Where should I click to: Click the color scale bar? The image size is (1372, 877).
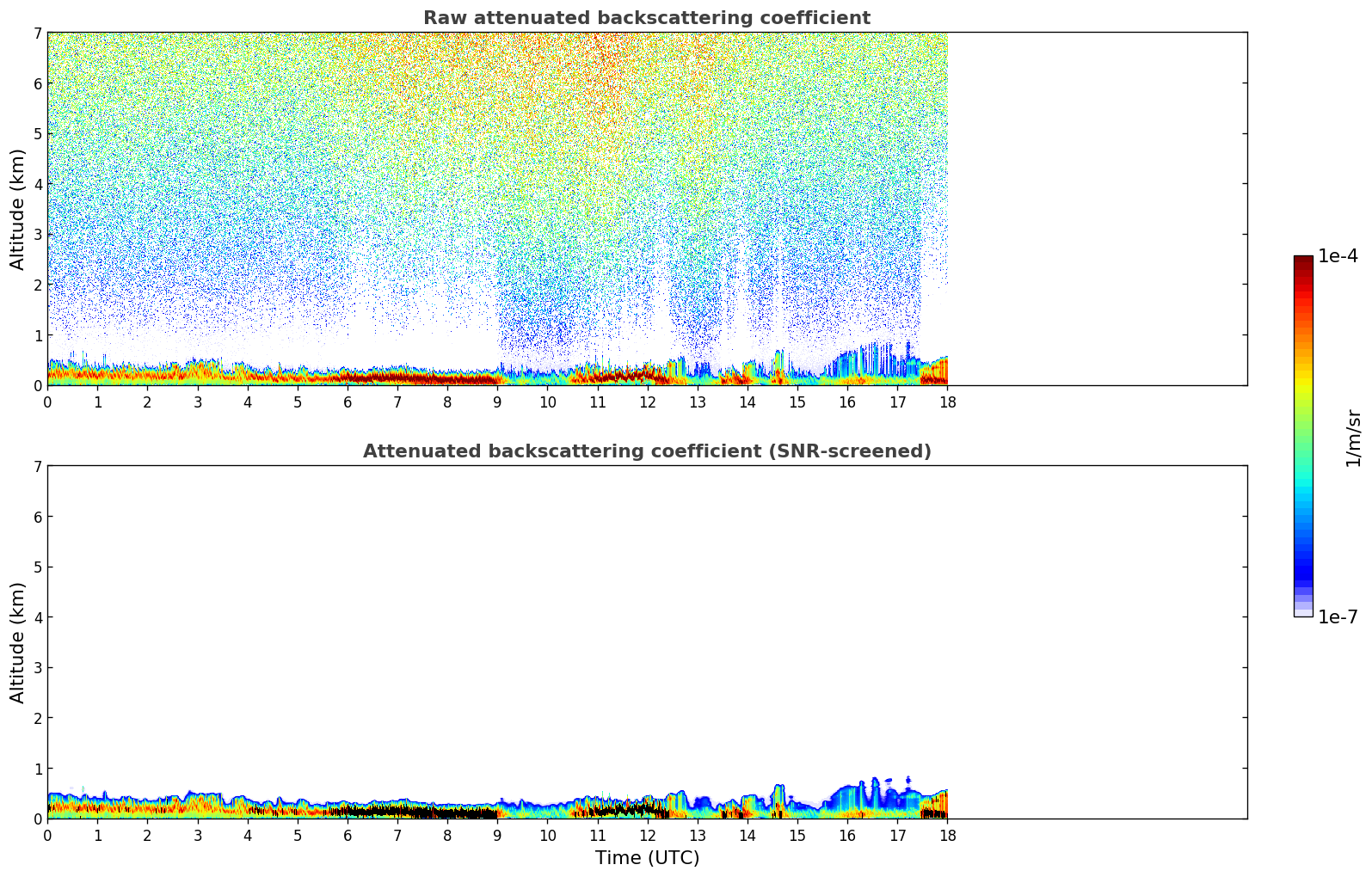click(x=1303, y=436)
